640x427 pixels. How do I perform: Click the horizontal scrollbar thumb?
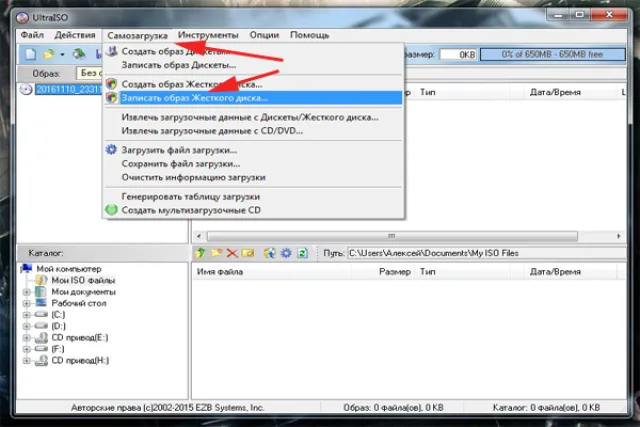coord(392,236)
